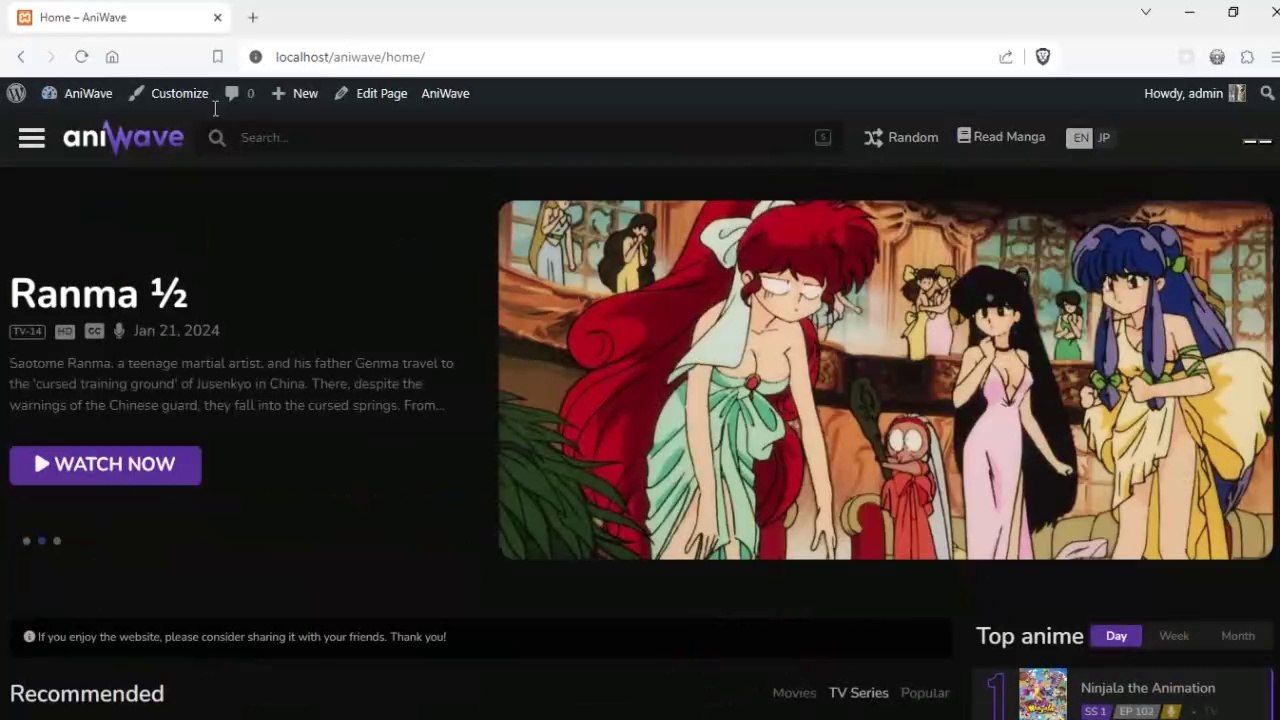Open the tab search dropdown arrow
1280x720 pixels.
pos(1146,12)
